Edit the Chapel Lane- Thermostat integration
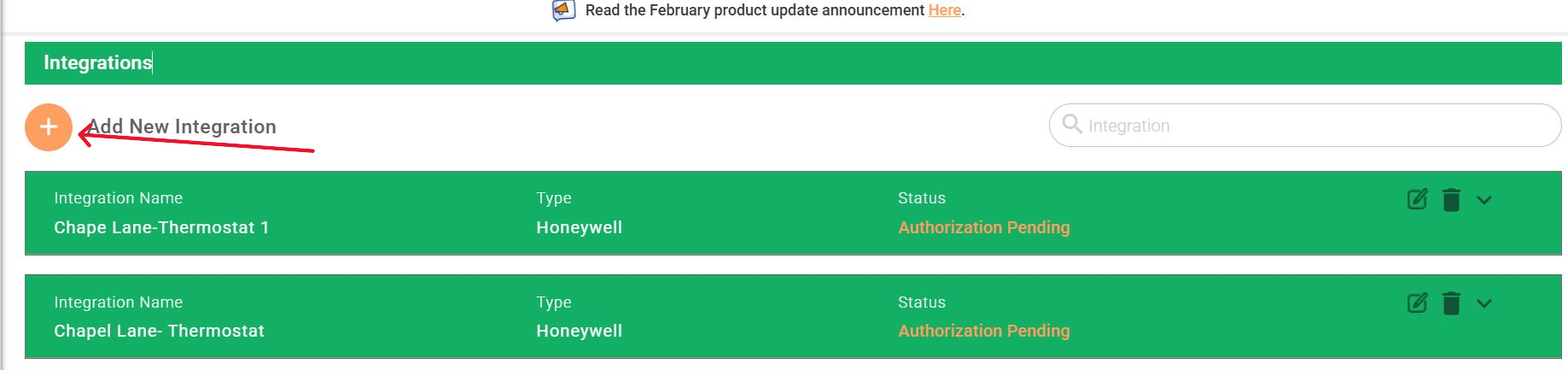 (1417, 302)
